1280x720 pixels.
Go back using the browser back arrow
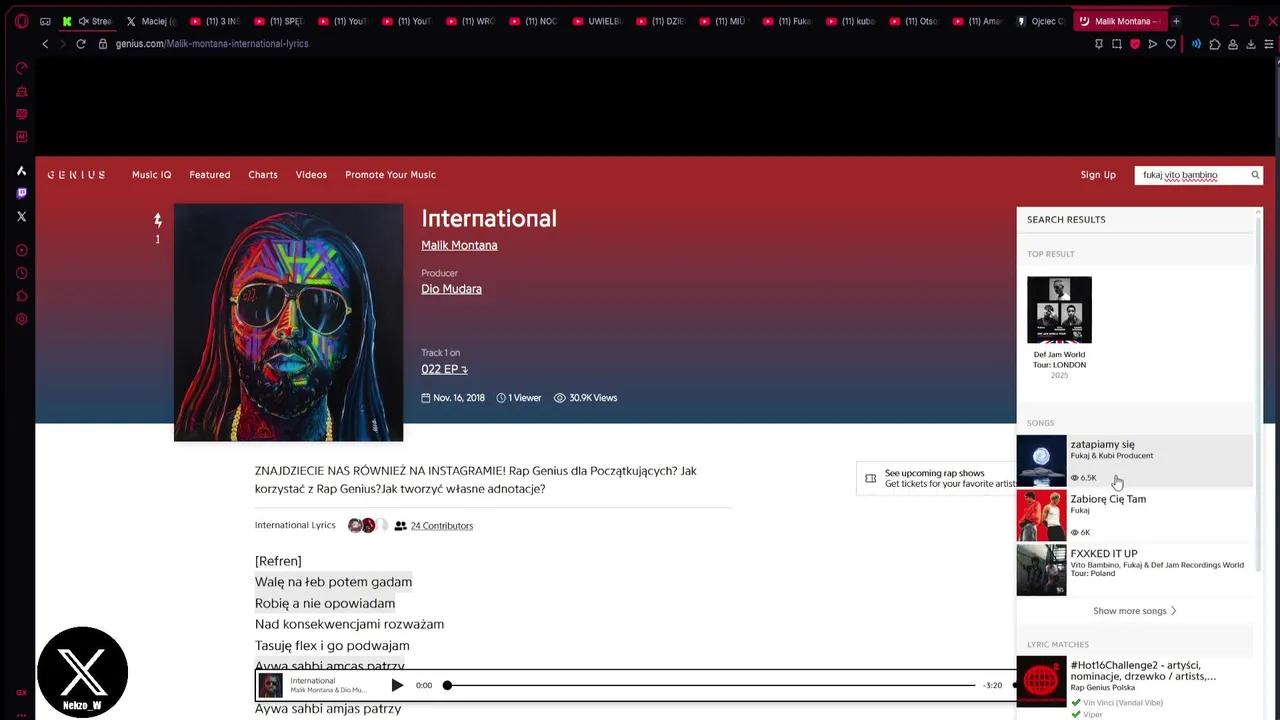tap(45, 44)
